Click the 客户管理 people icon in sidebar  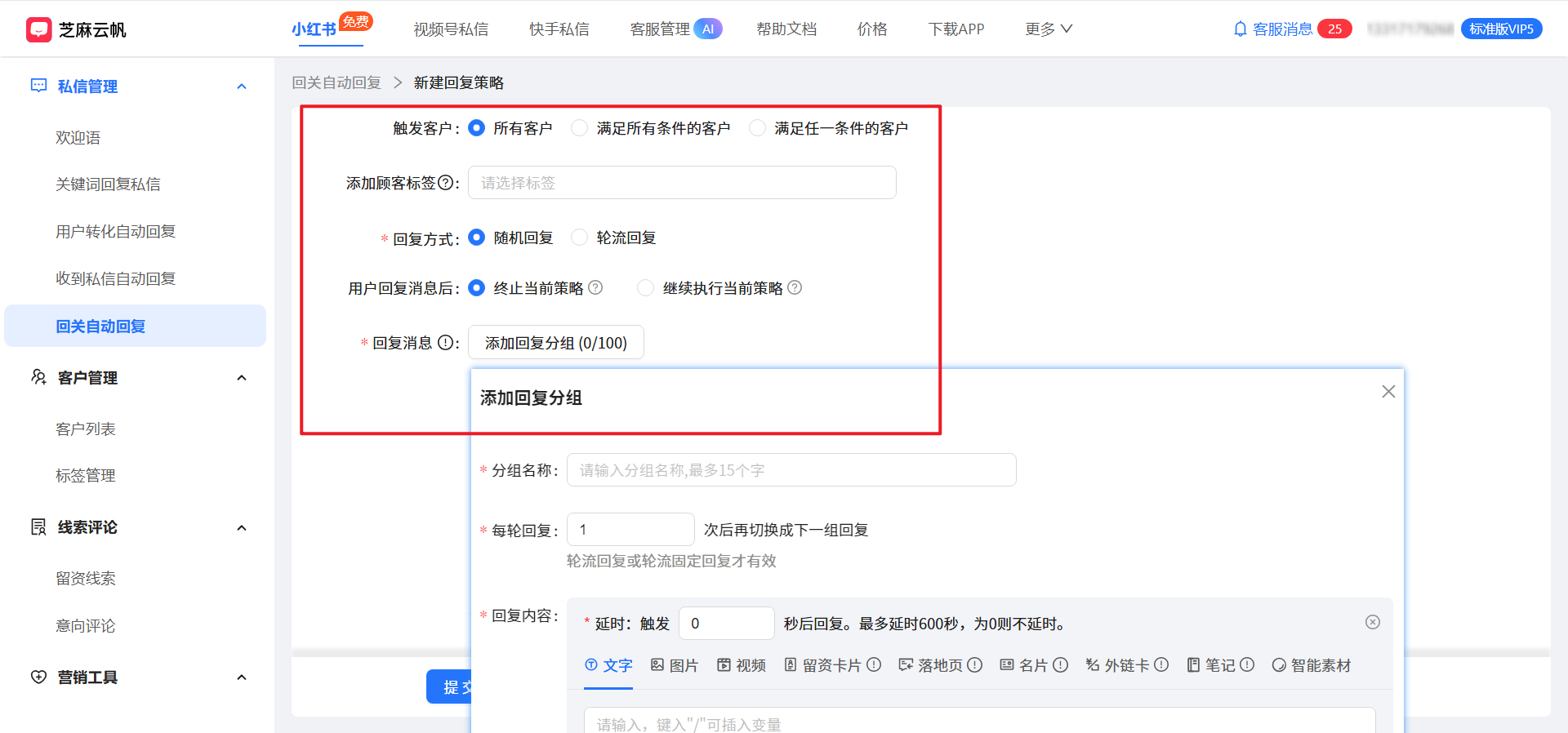click(38, 377)
